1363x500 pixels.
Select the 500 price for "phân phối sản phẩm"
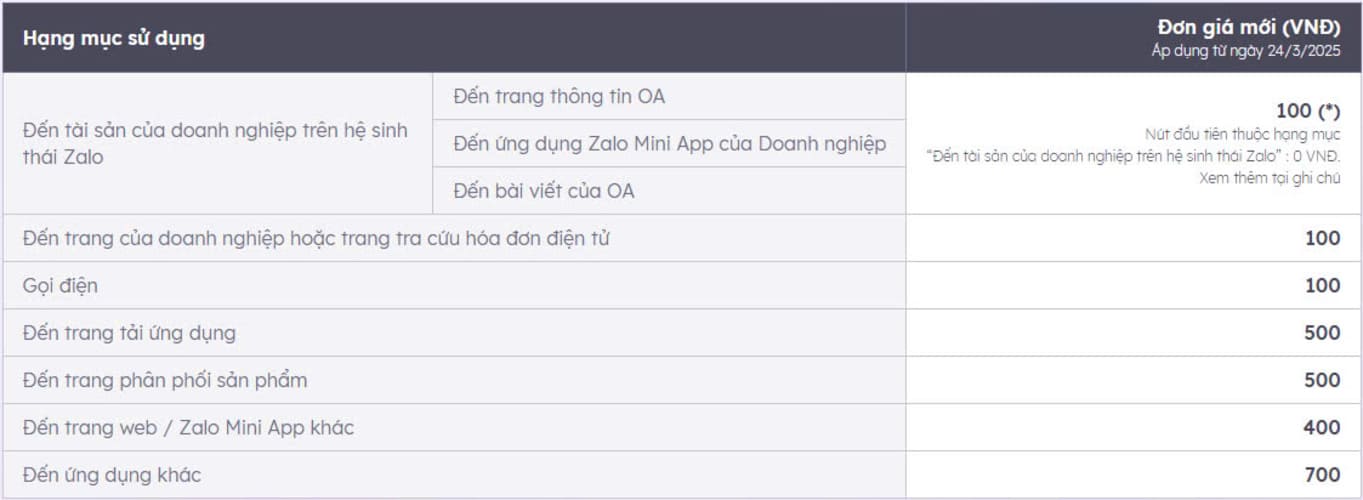1322,380
